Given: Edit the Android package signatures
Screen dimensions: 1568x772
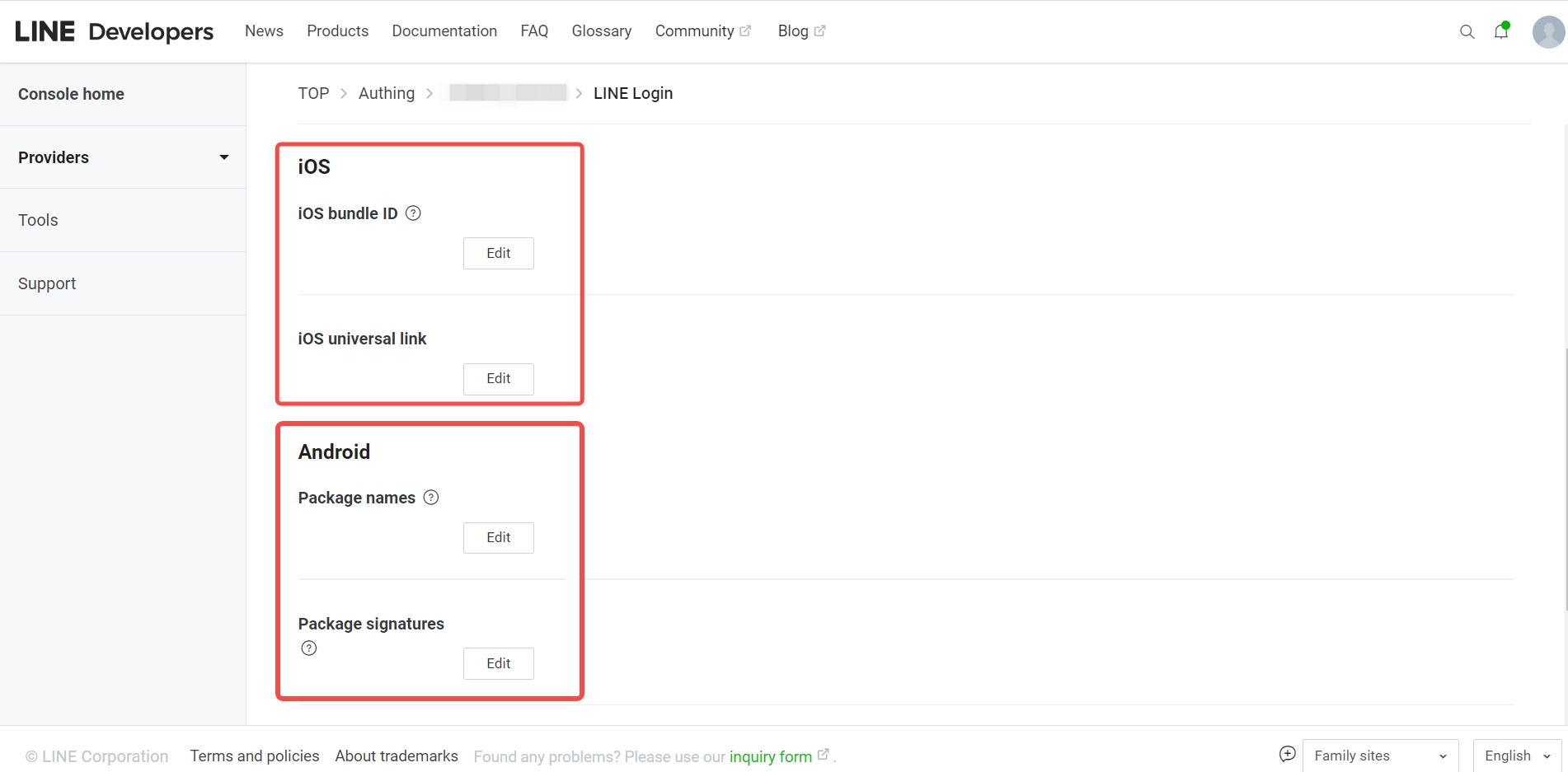Looking at the screenshot, I should (498, 663).
